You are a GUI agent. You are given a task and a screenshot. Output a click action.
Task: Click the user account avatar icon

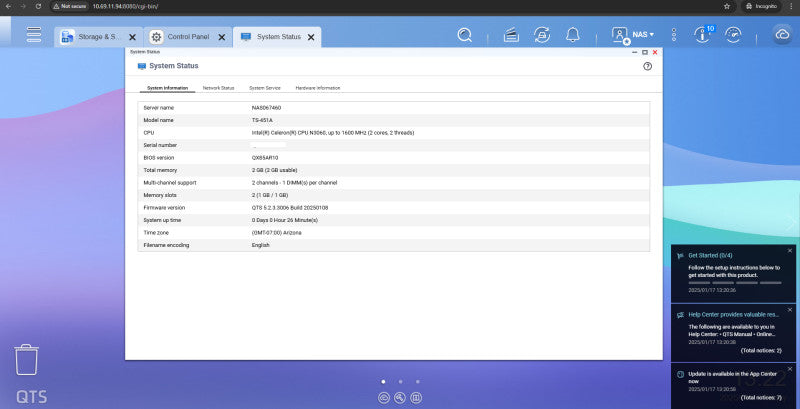point(620,35)
